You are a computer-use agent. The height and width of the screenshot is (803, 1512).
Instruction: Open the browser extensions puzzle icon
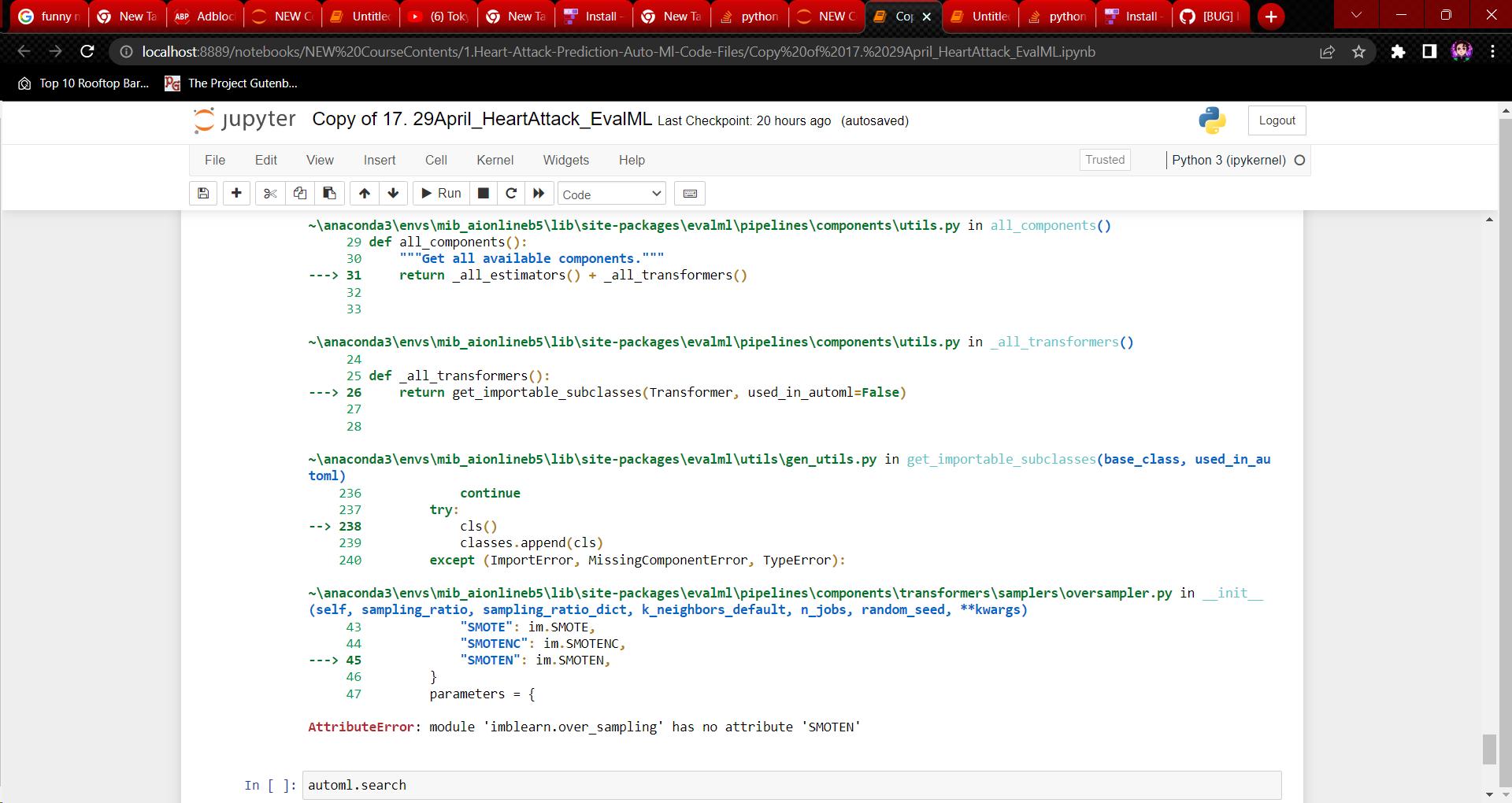click(1398, 52)
